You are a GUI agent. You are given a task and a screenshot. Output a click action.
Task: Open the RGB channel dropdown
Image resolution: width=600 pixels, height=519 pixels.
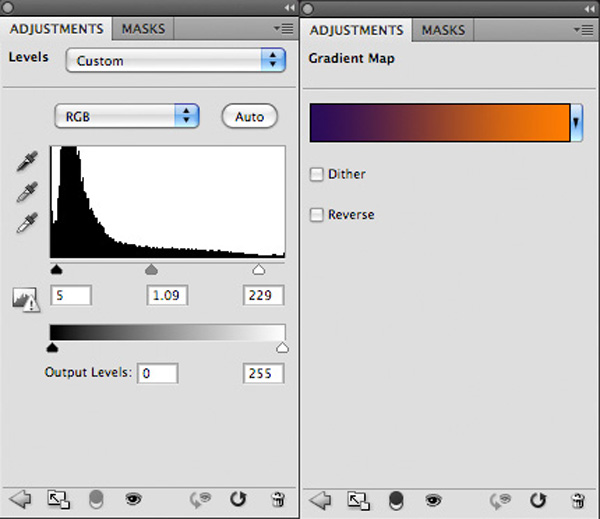click(127, 116)
